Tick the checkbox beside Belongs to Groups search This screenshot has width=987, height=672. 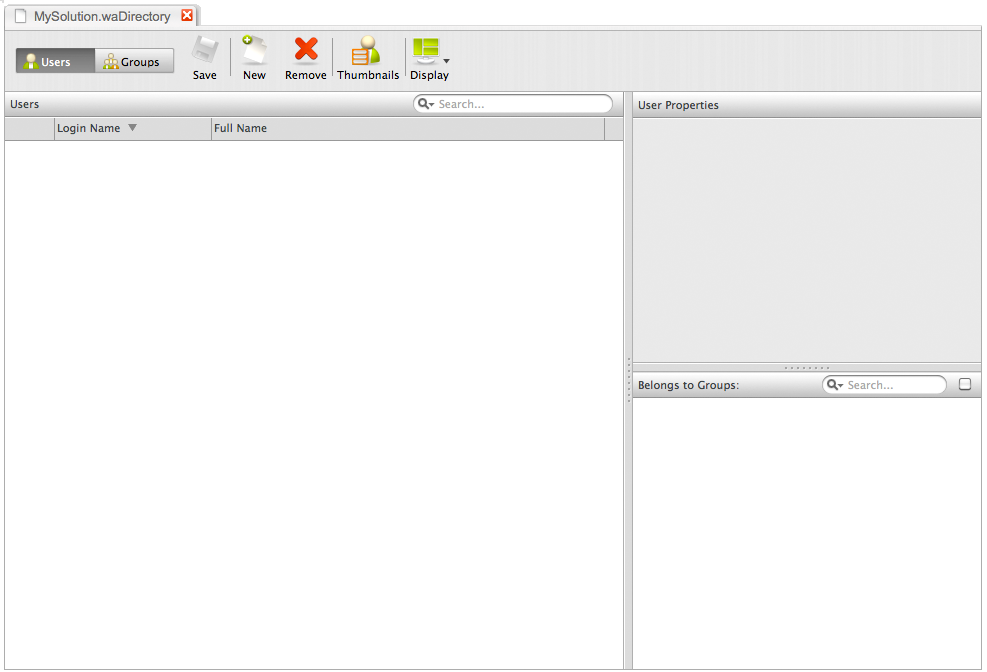point(965,384)
